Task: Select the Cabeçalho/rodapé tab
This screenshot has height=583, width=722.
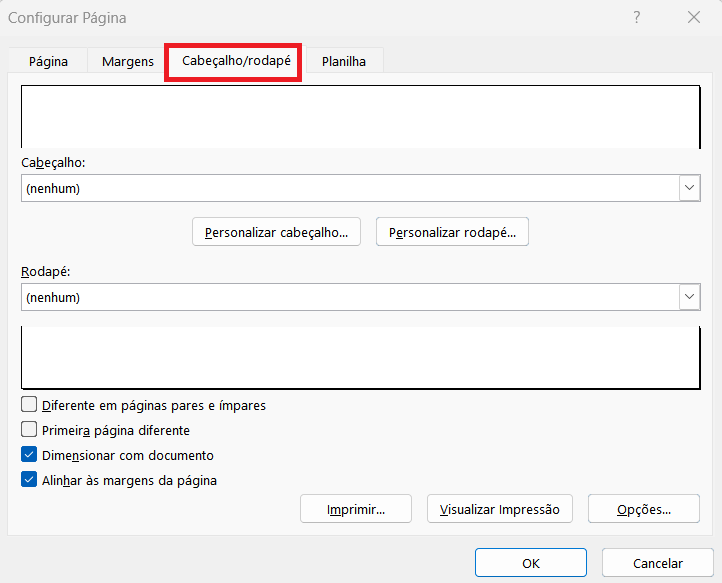Action: click(236, 61)
